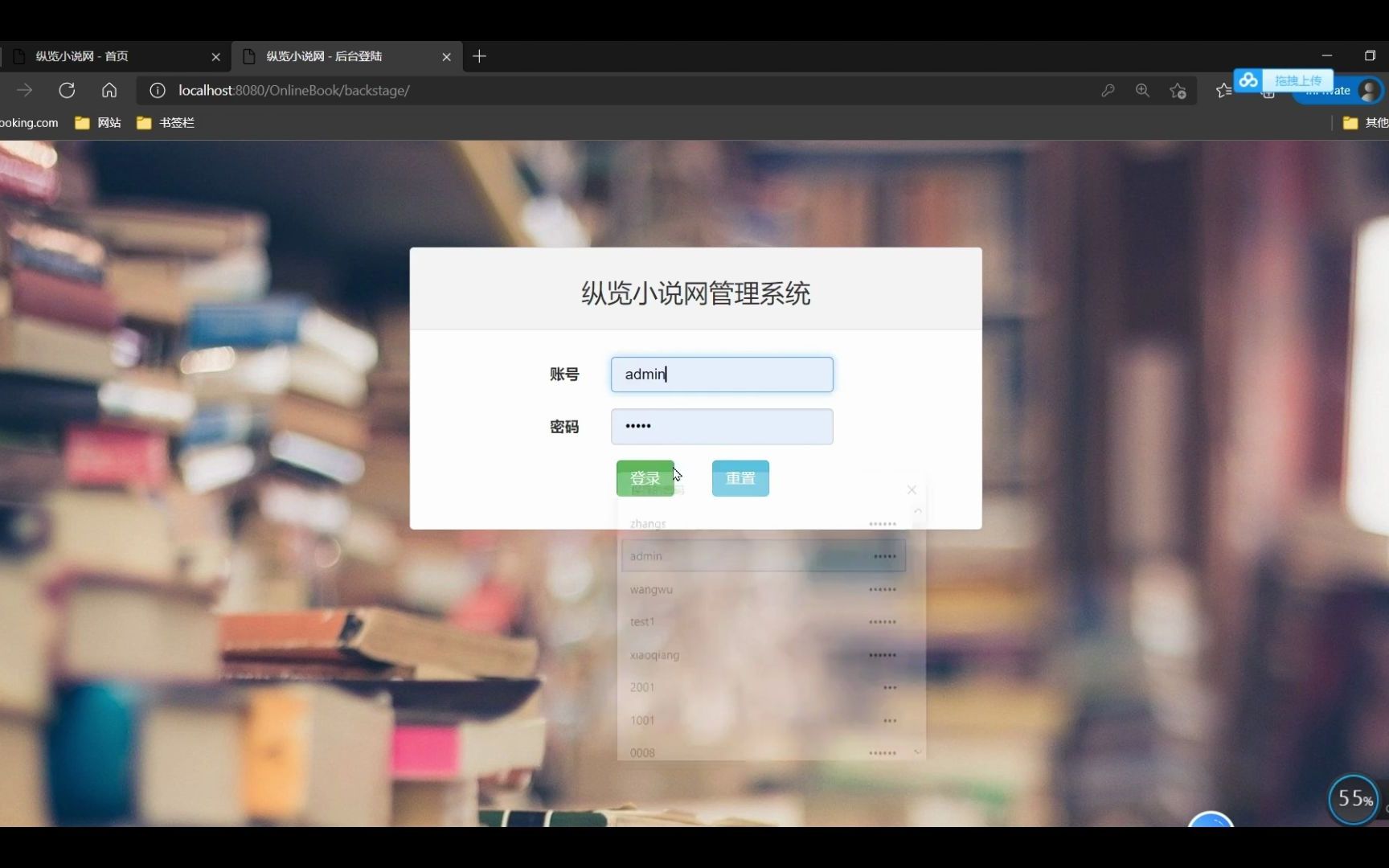Click the 重置 reset button
The width and height of the screenshot is (1389, 868).
click(740, 478)
